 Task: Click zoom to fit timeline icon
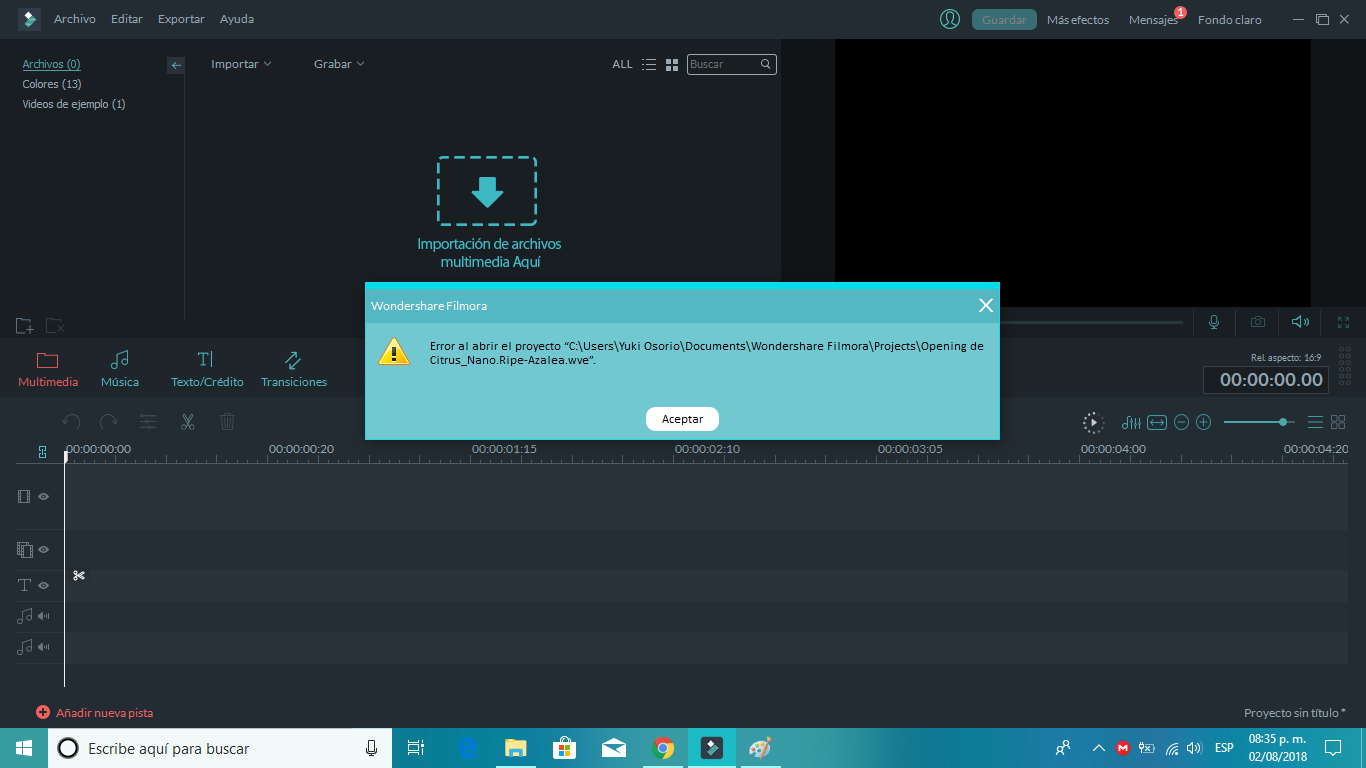(1157, 422)
